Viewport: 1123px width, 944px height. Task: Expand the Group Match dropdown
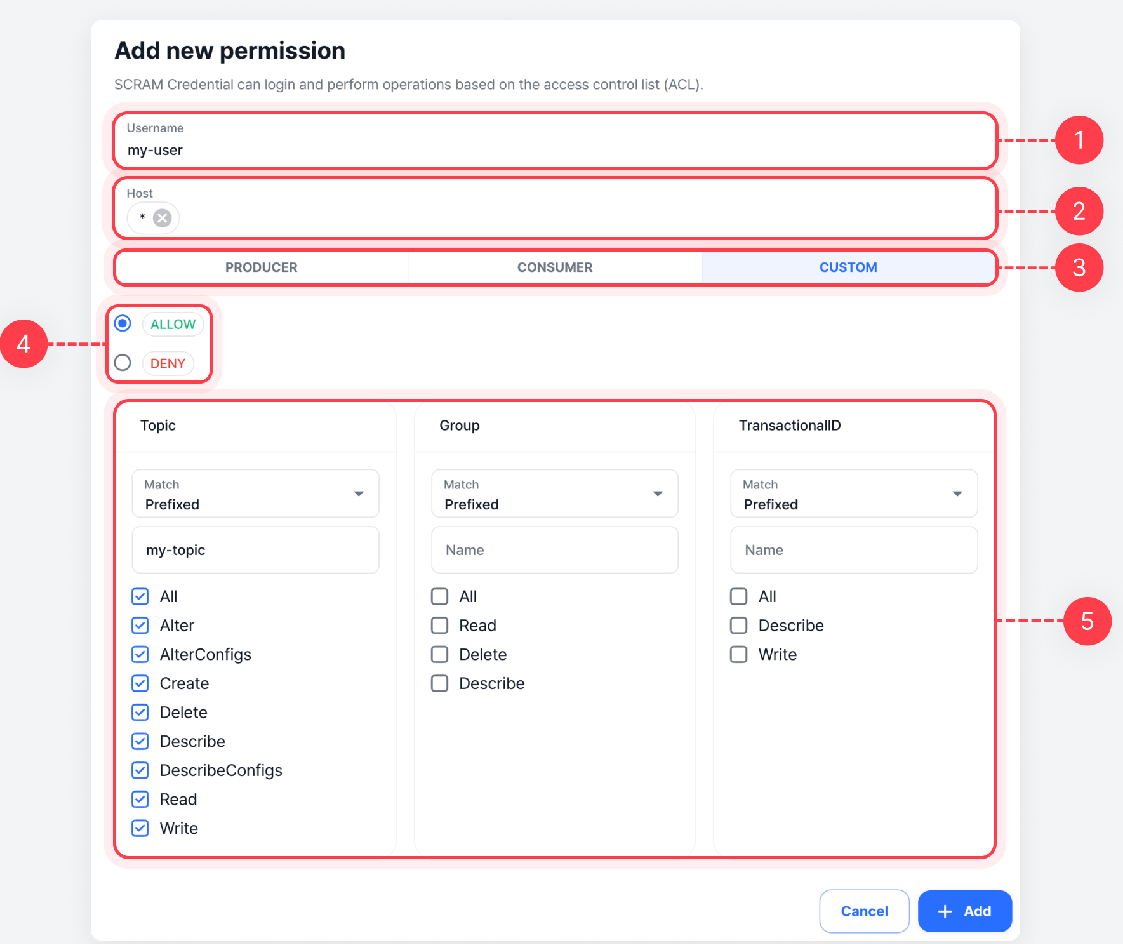pos(555,494)
